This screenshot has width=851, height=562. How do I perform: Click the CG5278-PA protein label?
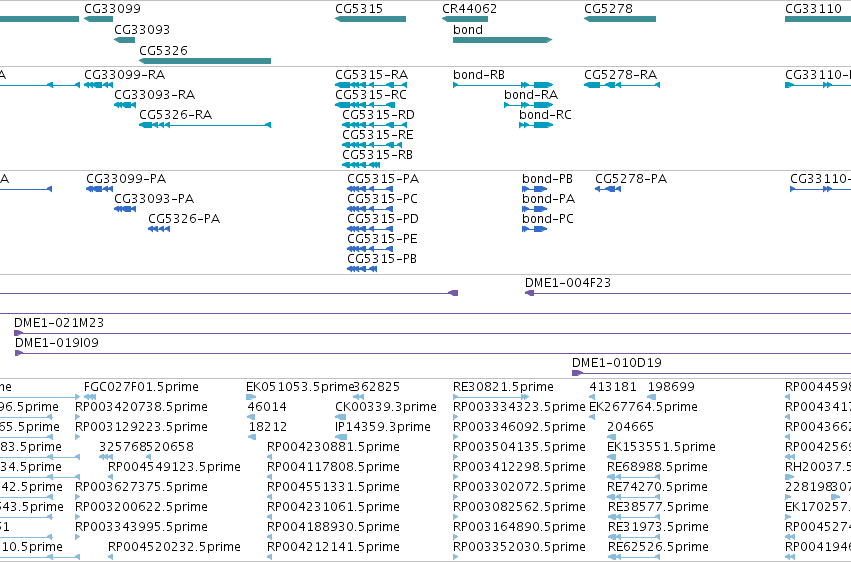pyautogui.click(x=631, y=178)
